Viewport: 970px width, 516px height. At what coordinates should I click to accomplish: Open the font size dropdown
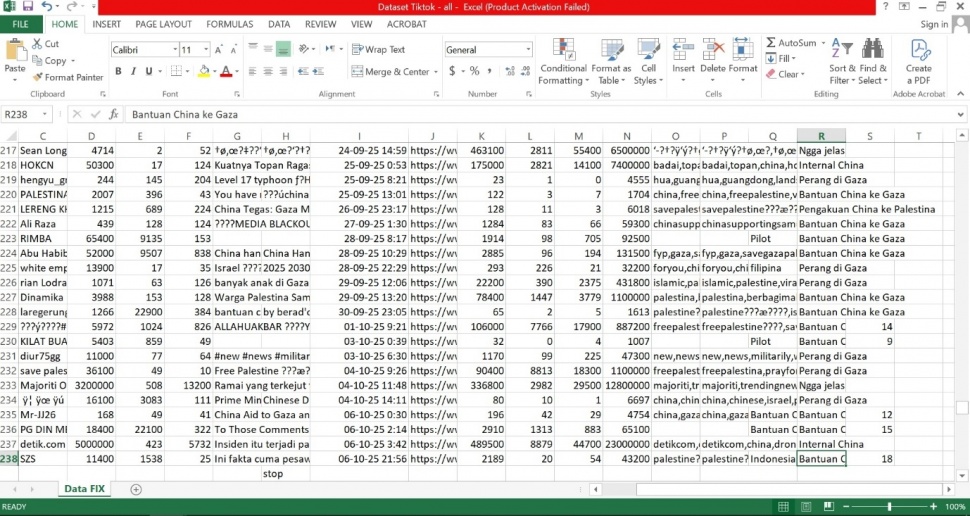coord(205,50)
